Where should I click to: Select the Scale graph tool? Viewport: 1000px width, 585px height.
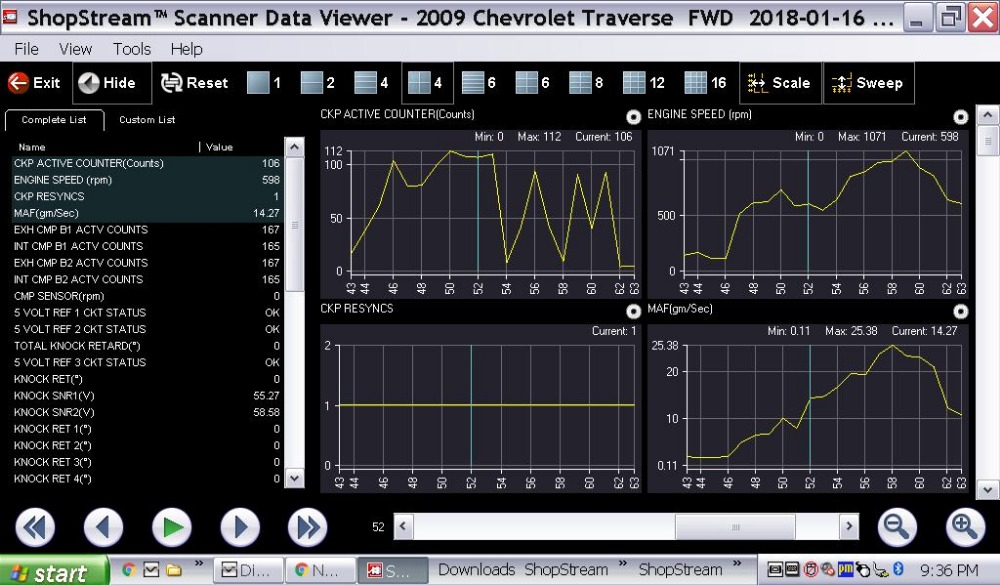click(780, 83)
